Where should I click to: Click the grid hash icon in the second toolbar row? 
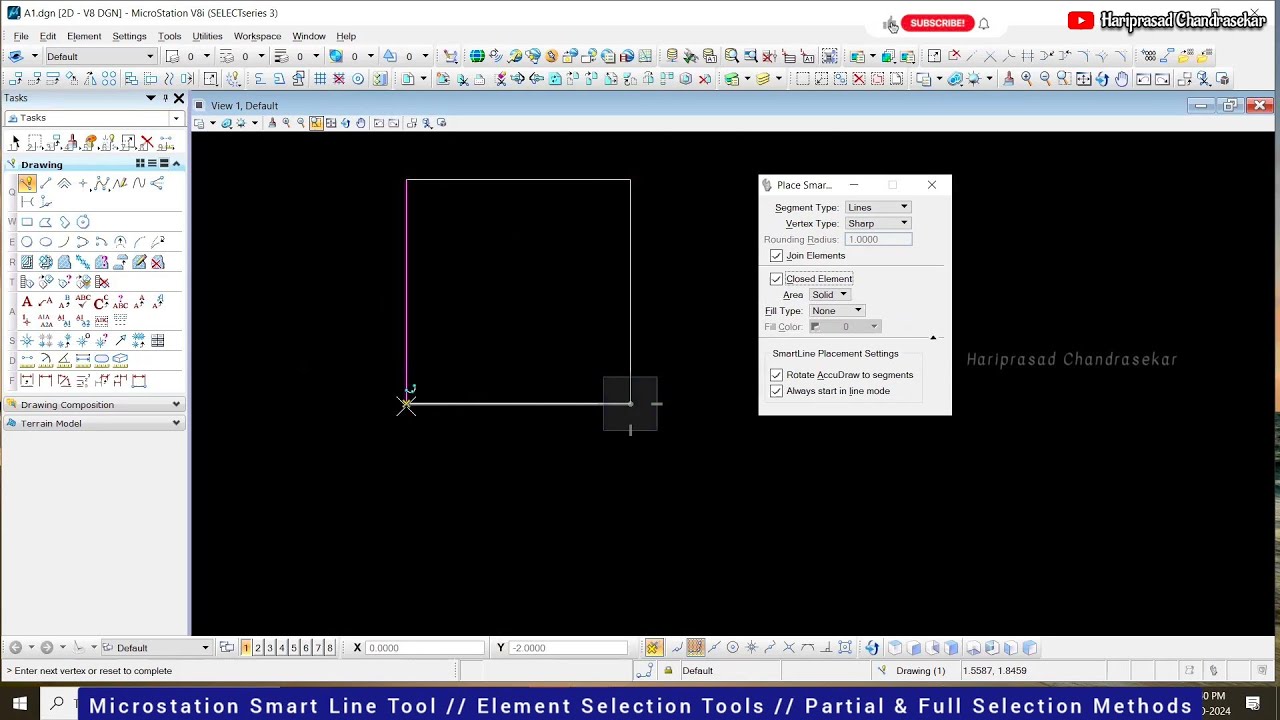[320, 79]
